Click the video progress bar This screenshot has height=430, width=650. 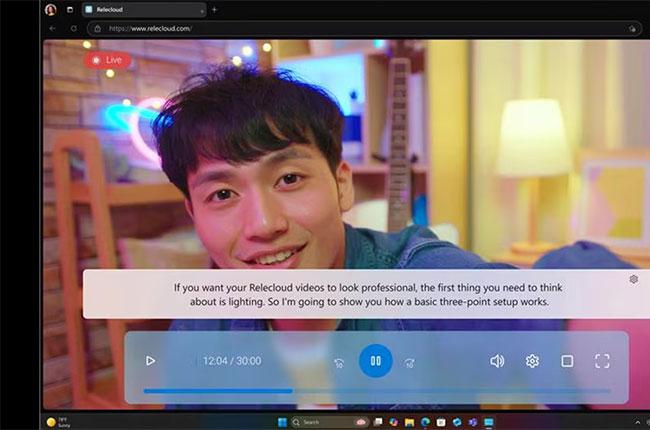(377, 391)
